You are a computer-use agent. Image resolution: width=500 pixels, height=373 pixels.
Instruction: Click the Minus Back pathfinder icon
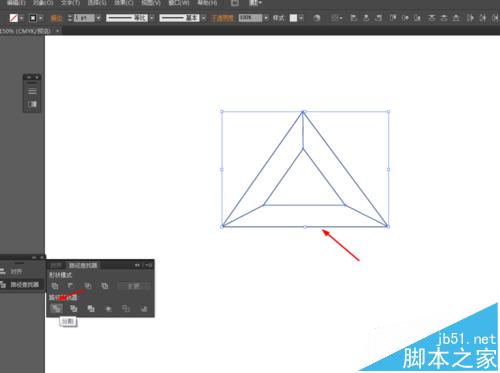(x=144, y=309)
